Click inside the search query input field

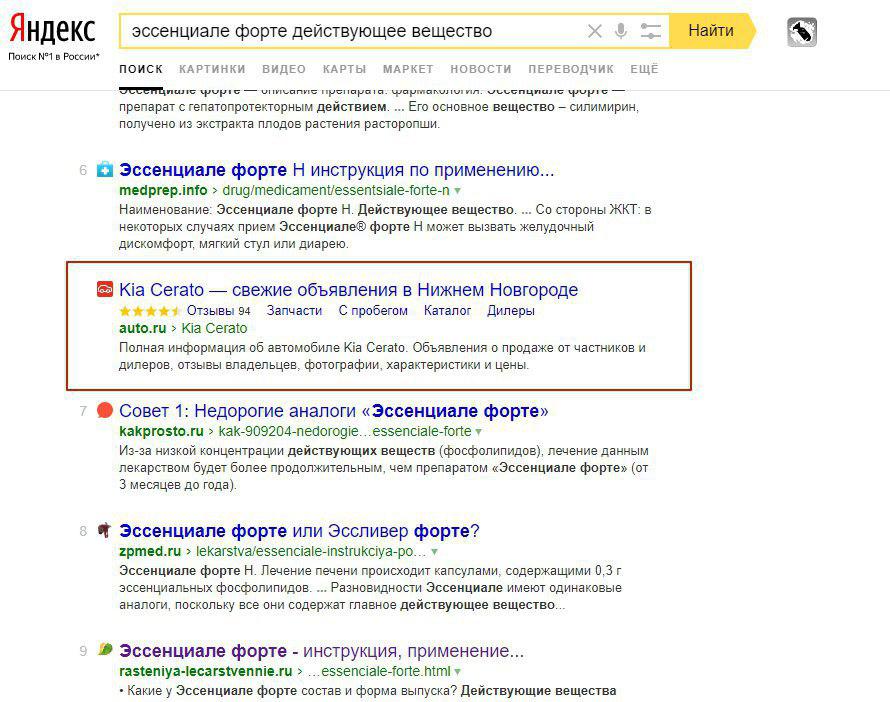pos(350,31)
